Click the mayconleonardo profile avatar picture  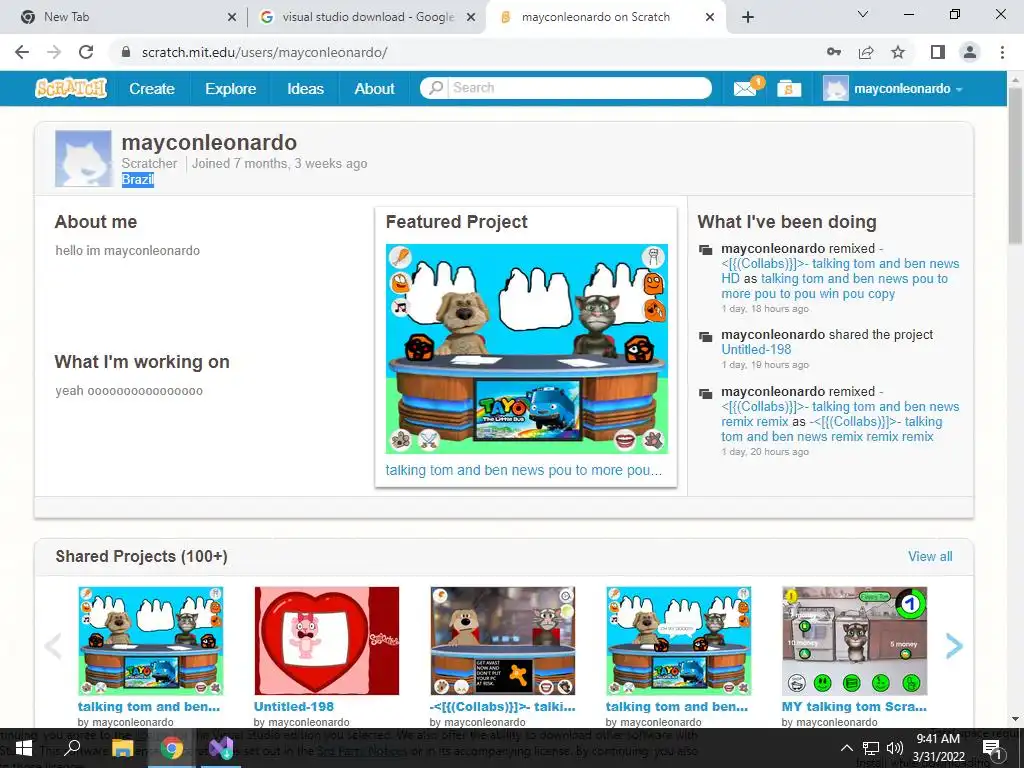(x=83, y=159)
